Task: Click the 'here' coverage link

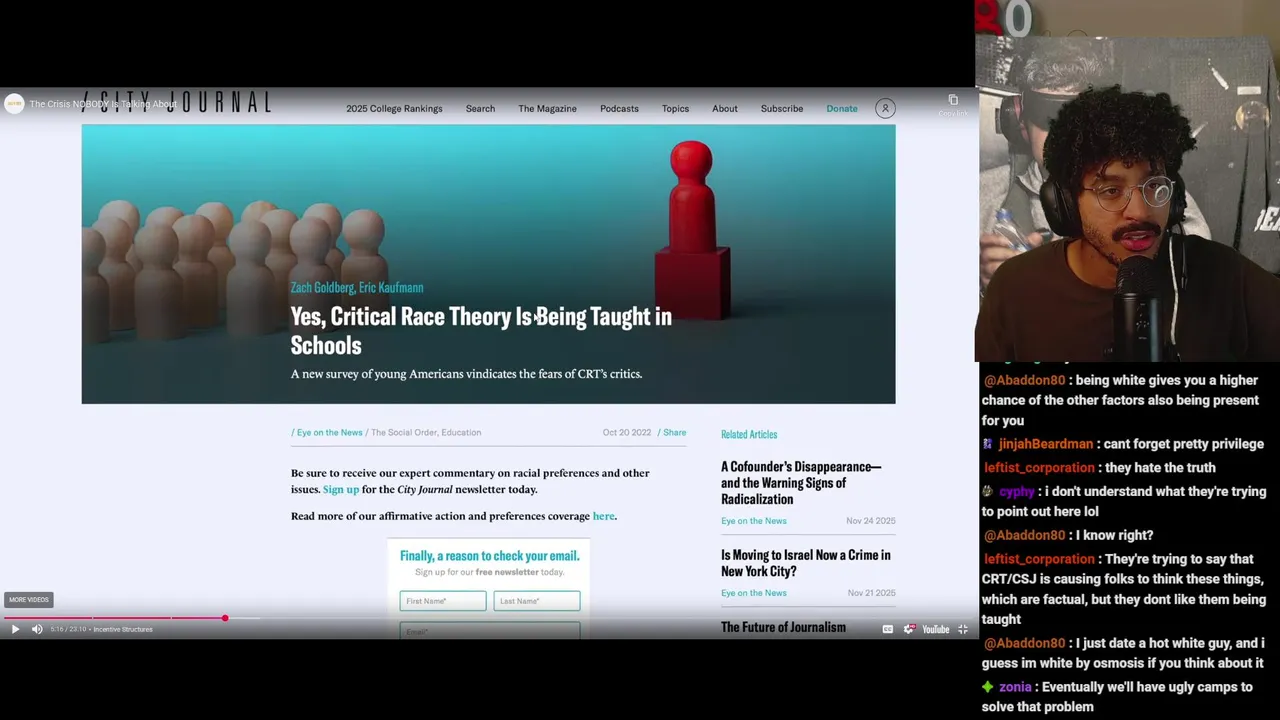Action: point(603,516)
